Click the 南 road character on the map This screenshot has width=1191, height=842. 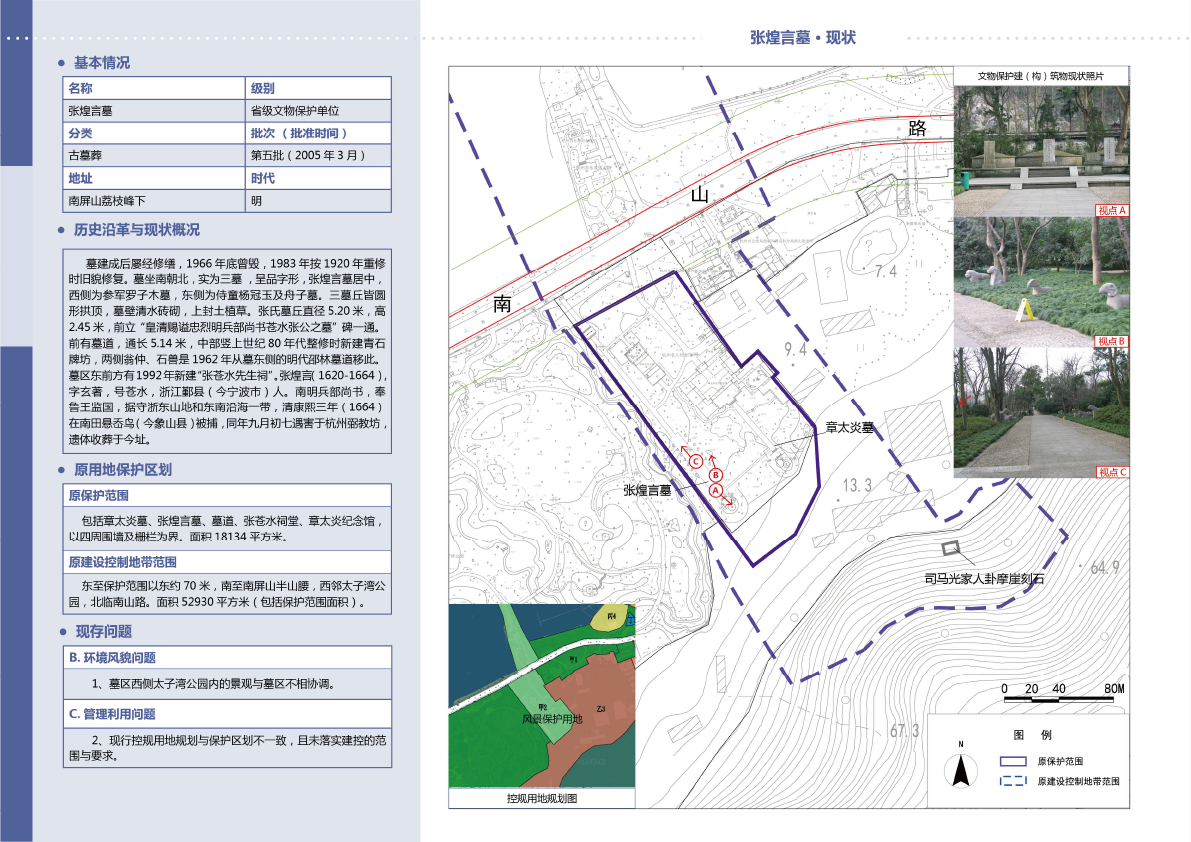(x=502, y=304)
